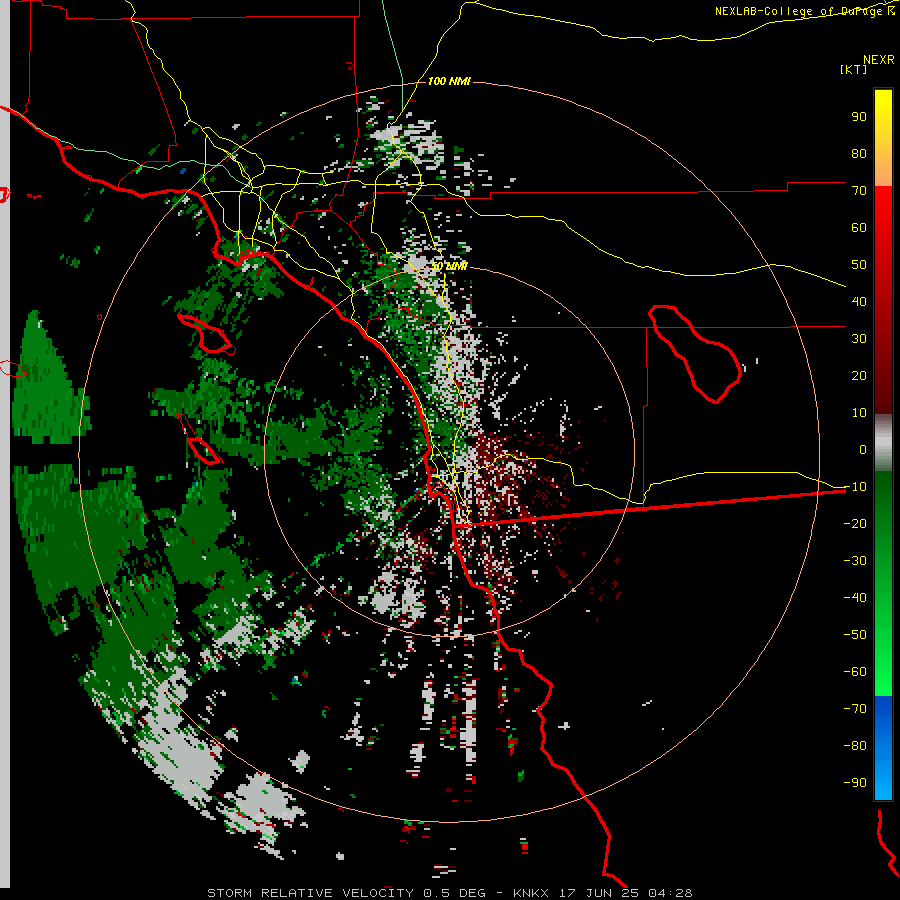Click the NEXR label above the scale
The height and width of the screenshot is (900, 900).
tap(879, 60)
